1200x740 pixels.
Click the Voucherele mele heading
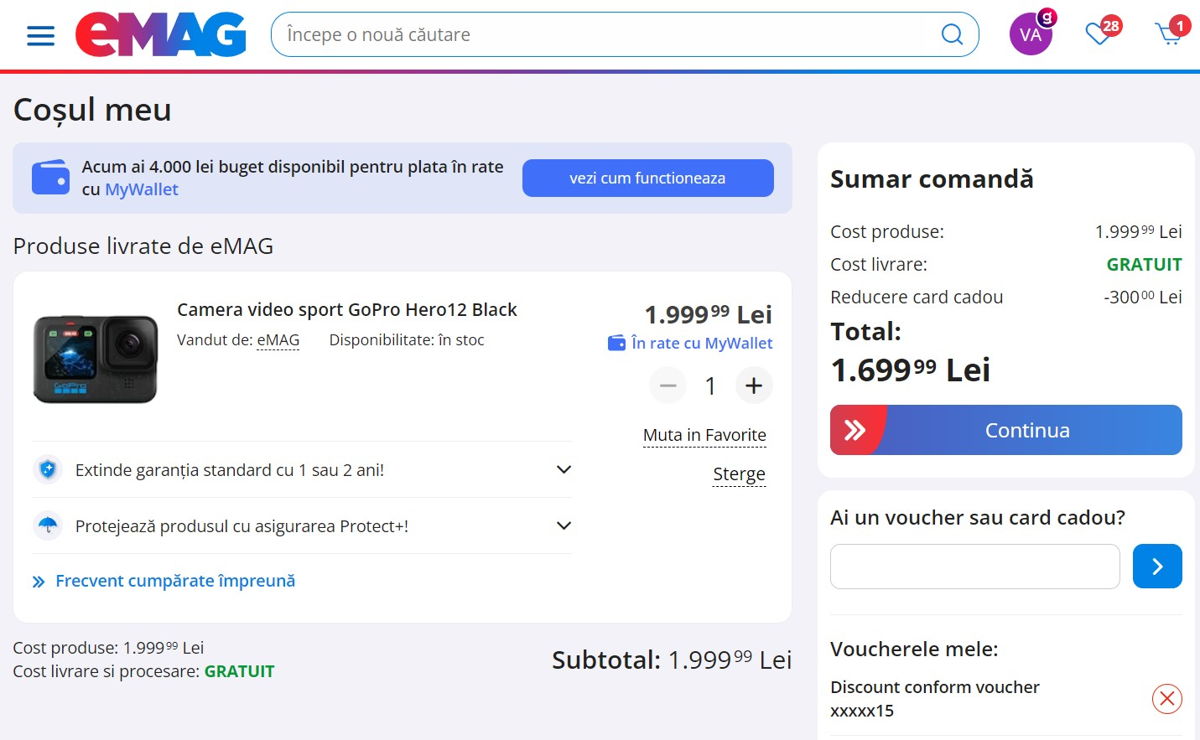pos(914,650)
